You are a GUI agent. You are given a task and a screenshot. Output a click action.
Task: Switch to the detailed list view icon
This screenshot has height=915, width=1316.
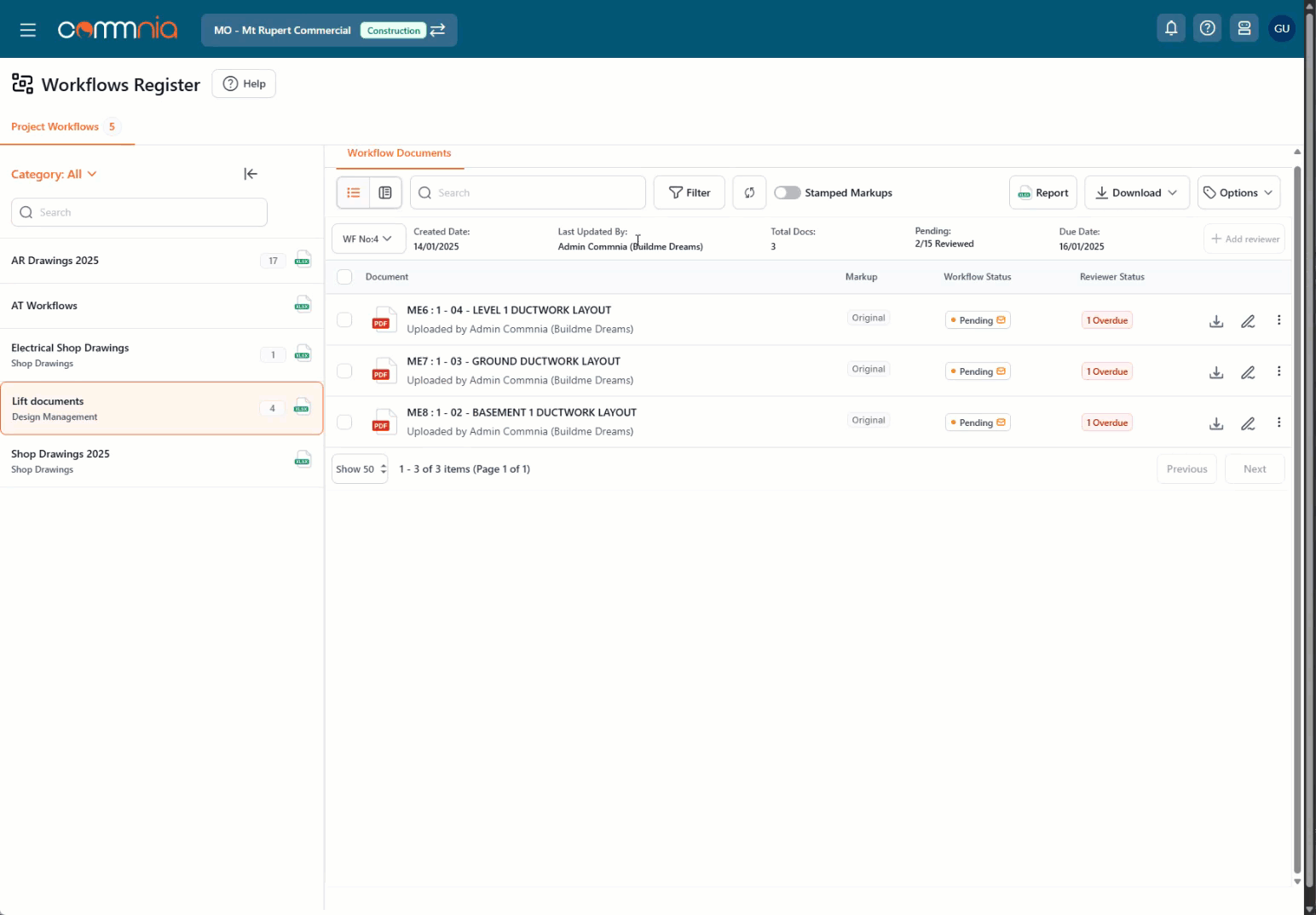tap(385, 193)
